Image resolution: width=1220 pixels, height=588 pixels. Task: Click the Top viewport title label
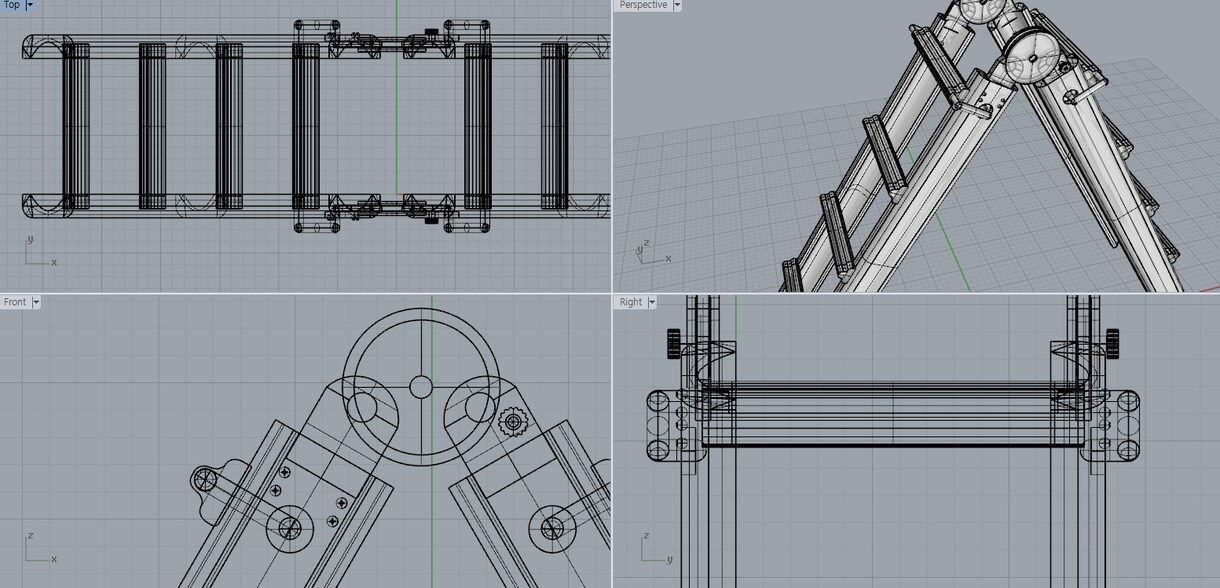tap(11, 5)
